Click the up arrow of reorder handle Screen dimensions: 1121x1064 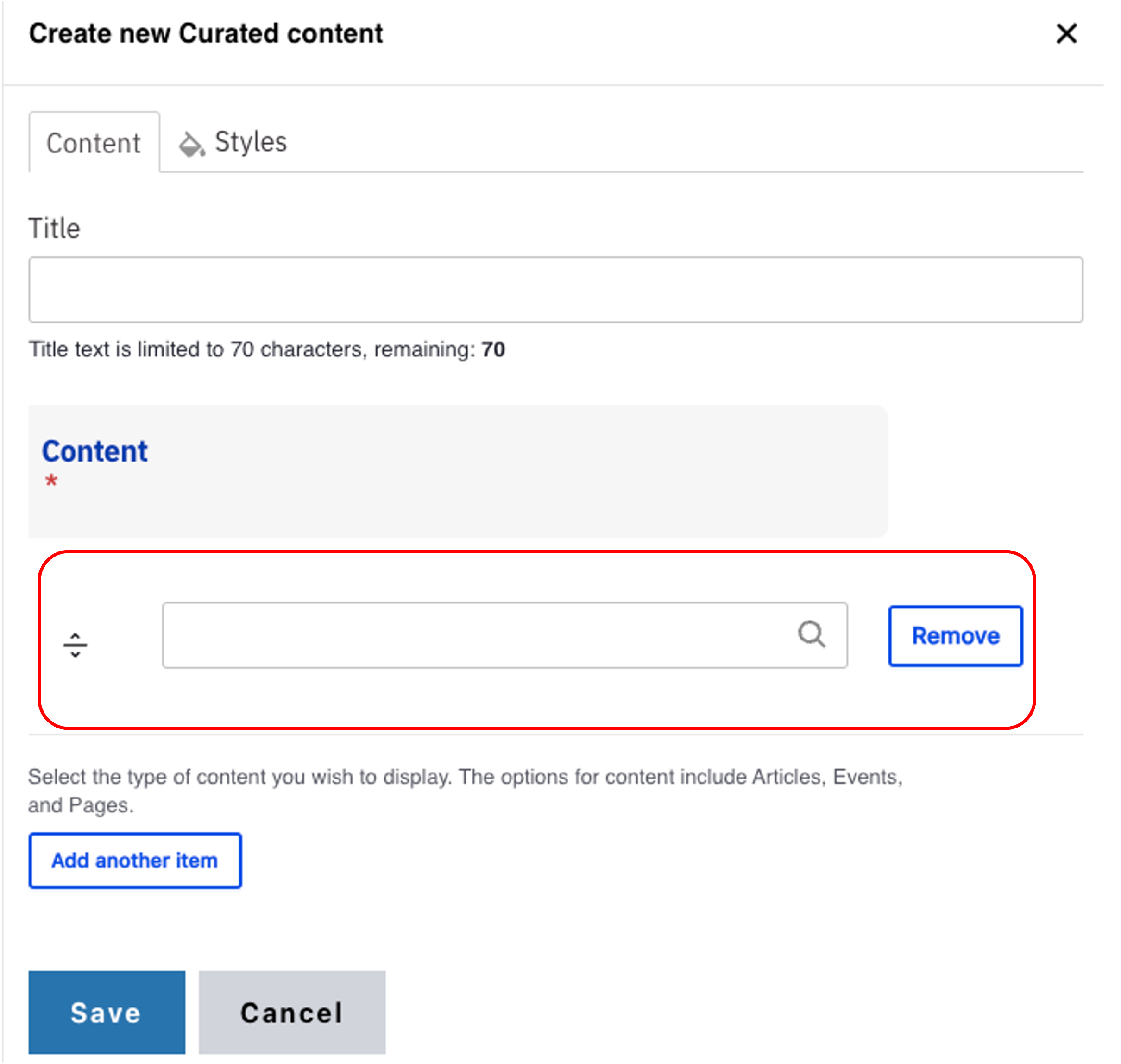75,636
